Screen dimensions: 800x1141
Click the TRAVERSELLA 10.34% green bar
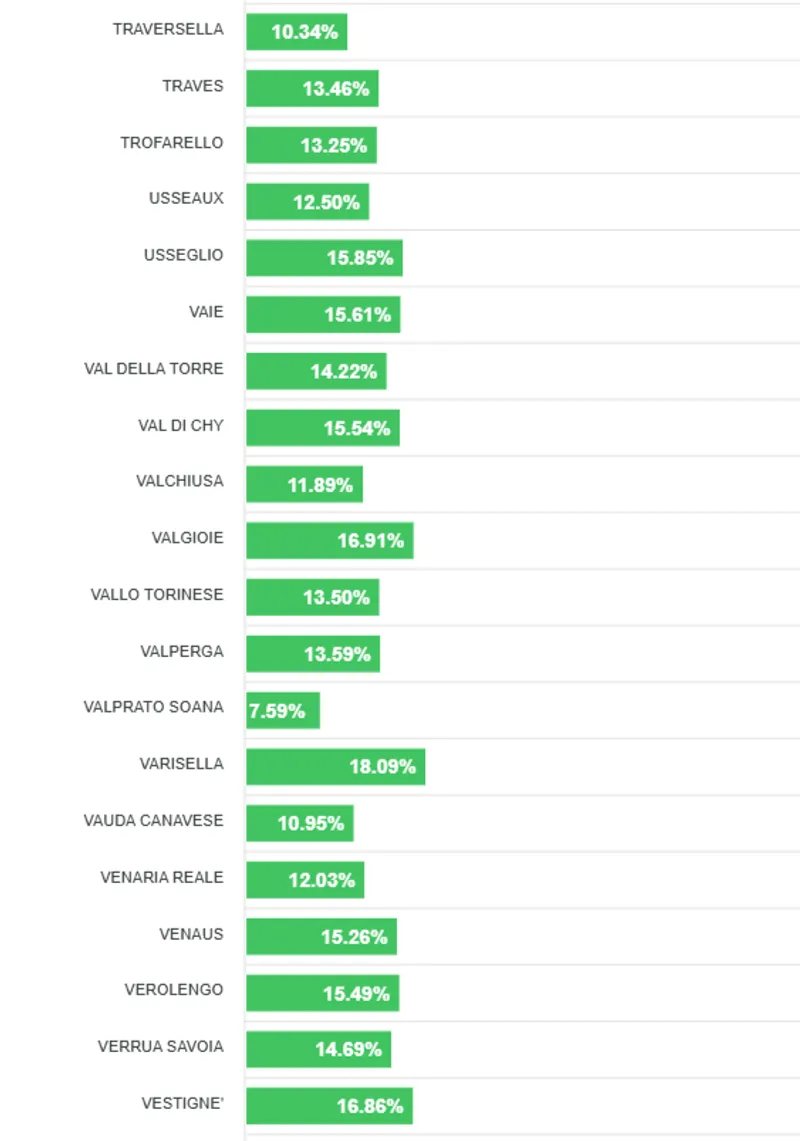(296, 31)
